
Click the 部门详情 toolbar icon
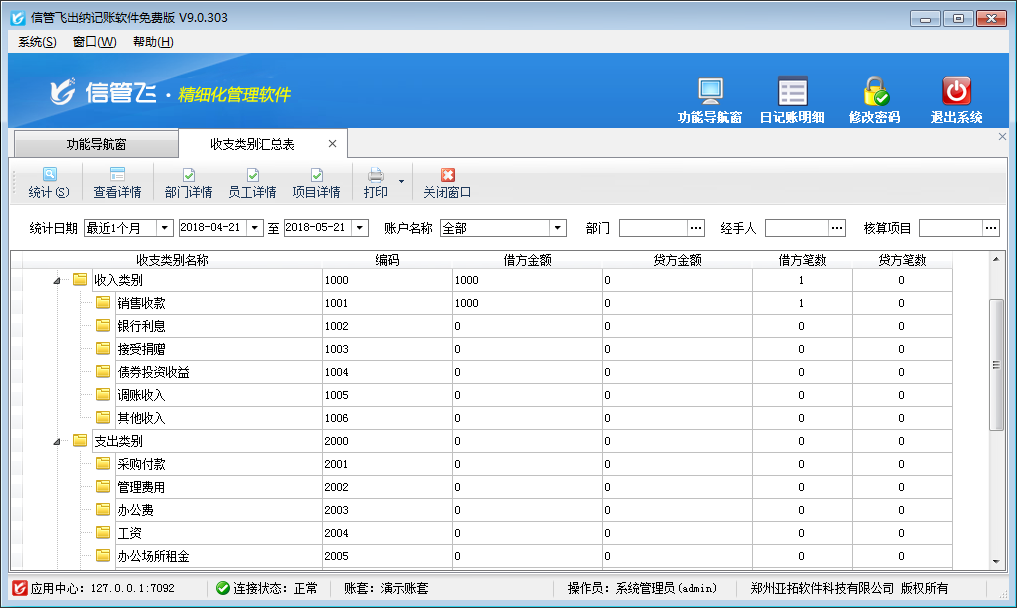(x=188, y=175)
